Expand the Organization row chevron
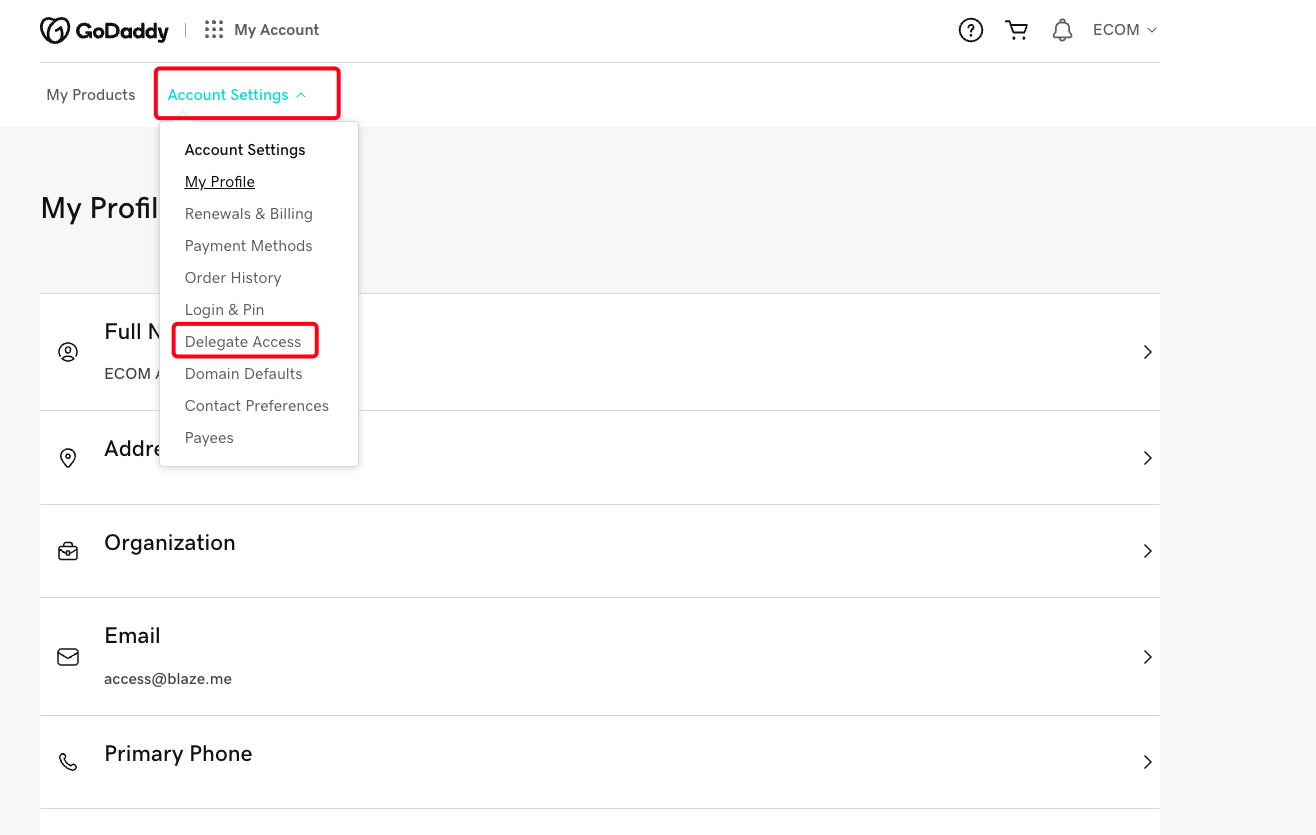 1147,551
